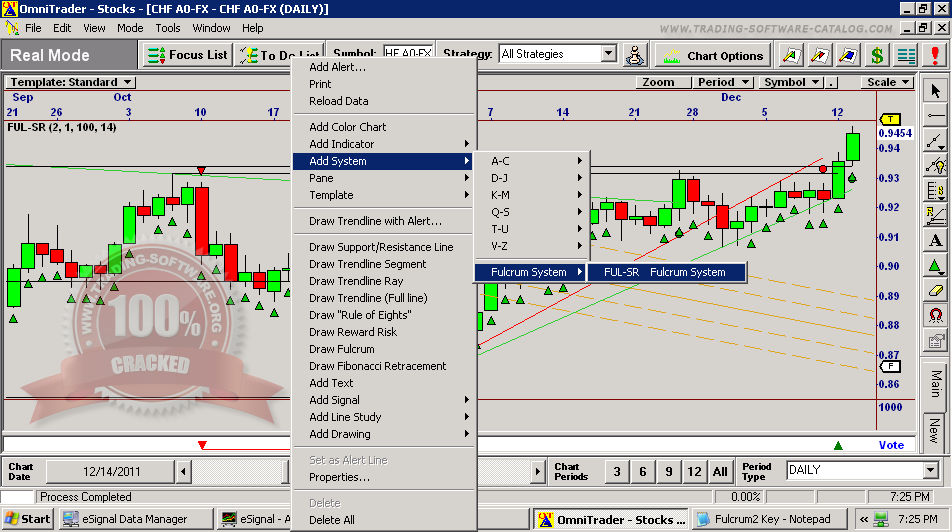Select the arrow pointer tool
Screen dimensions: 952x532
935,91
